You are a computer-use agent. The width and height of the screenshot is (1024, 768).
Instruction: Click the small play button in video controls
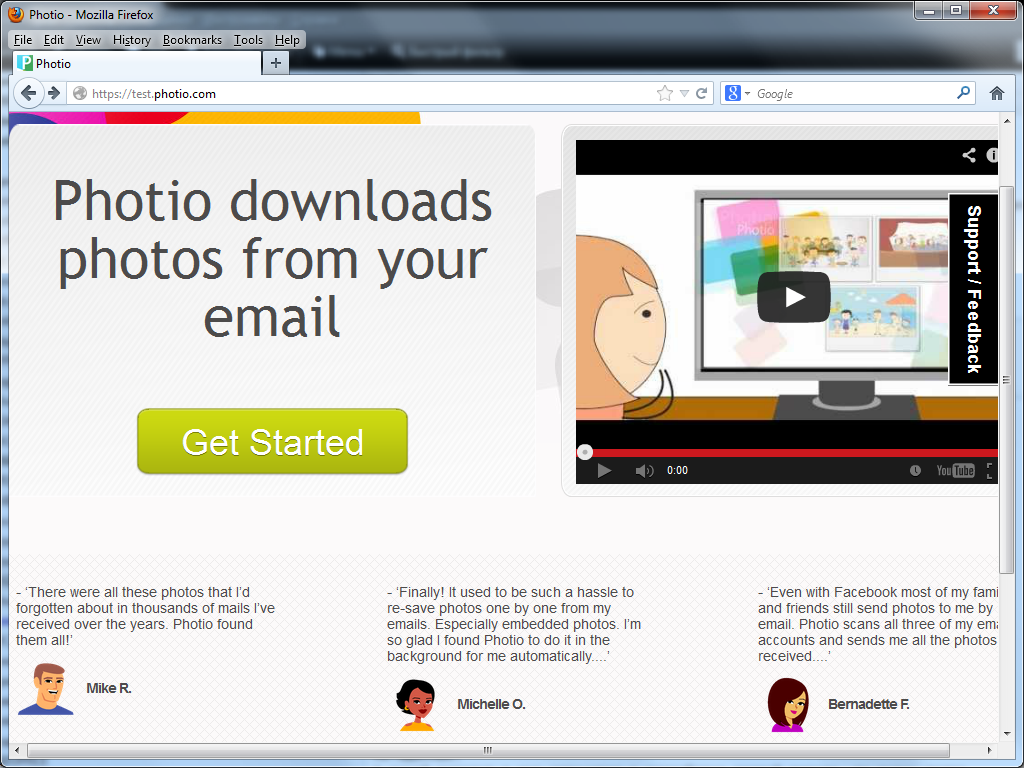(x=604, y=470)
